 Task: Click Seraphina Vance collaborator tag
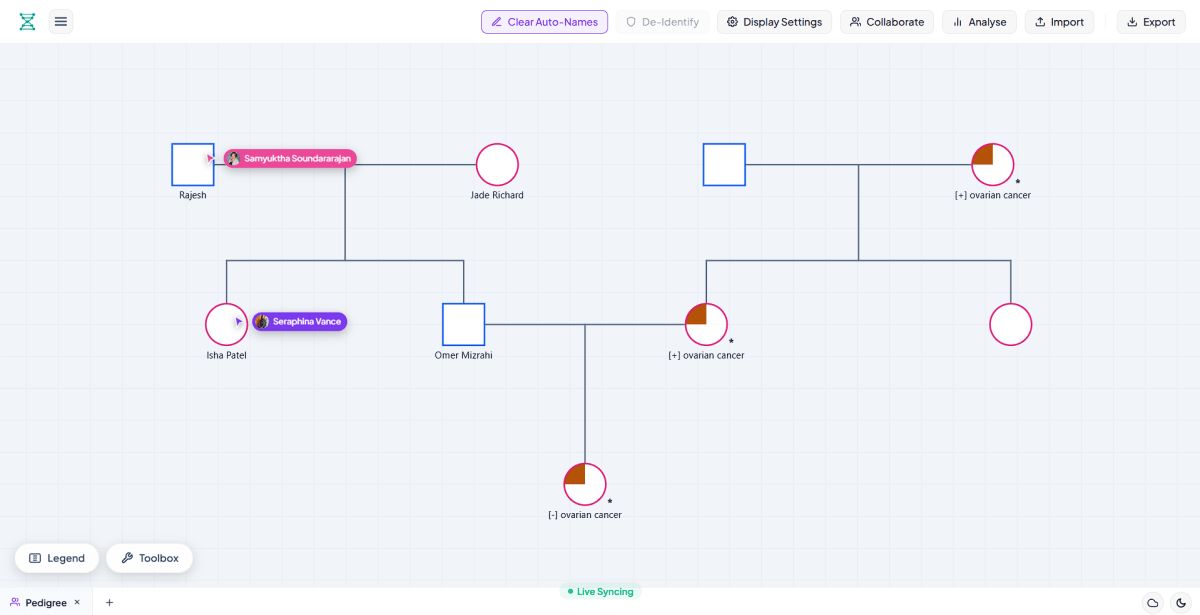tap(299, 321)
